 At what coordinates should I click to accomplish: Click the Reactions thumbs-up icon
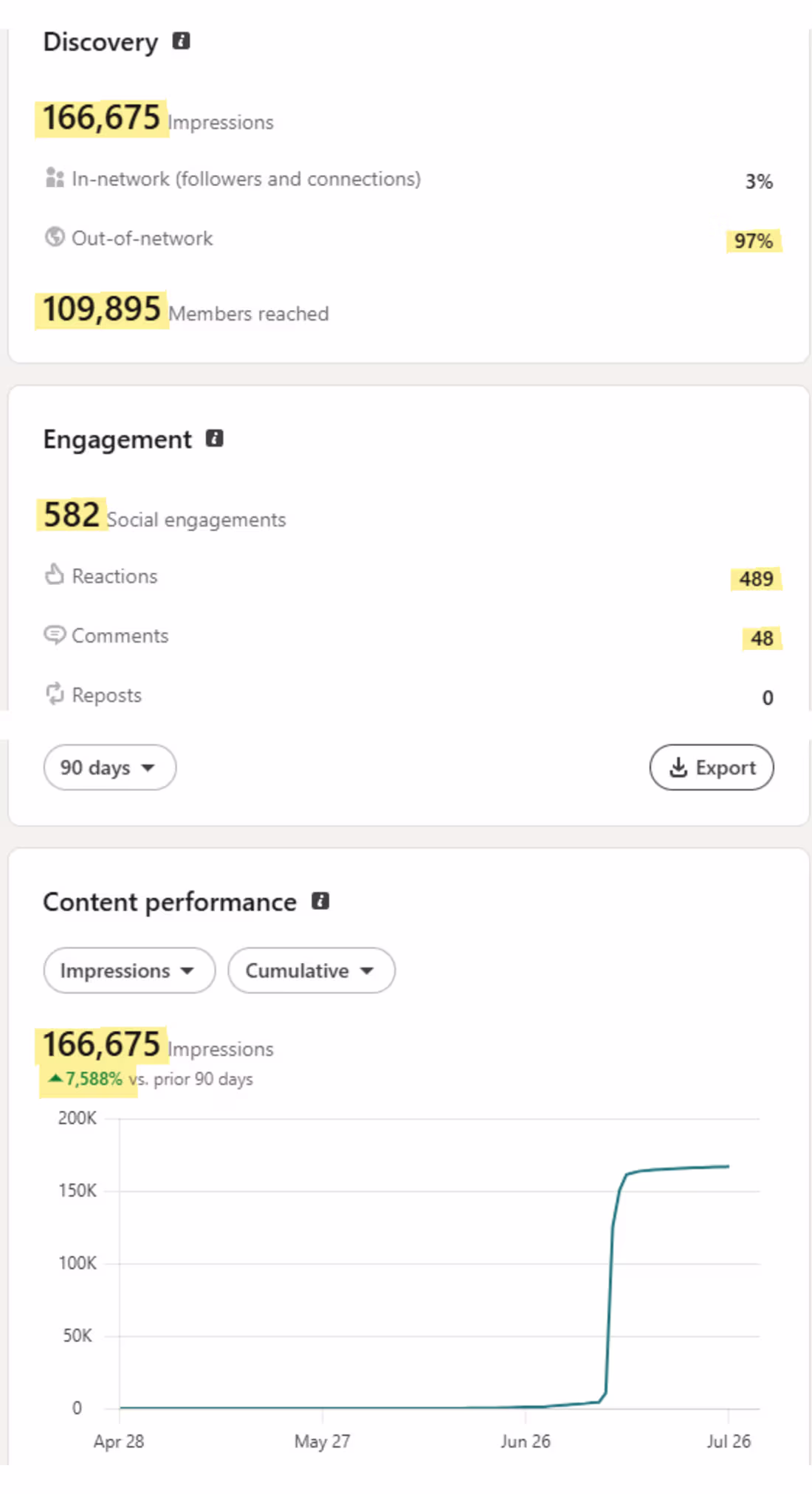(55, 575)
